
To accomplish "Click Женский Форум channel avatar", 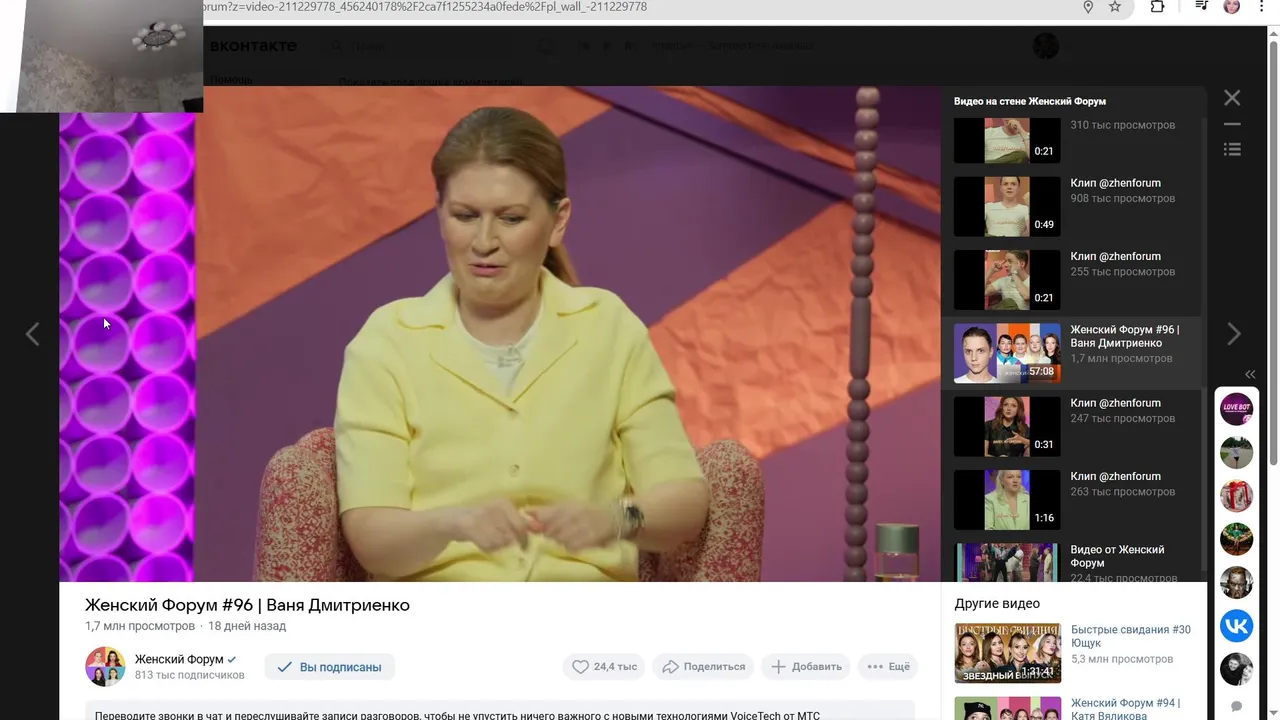I will tap(105, 667).
